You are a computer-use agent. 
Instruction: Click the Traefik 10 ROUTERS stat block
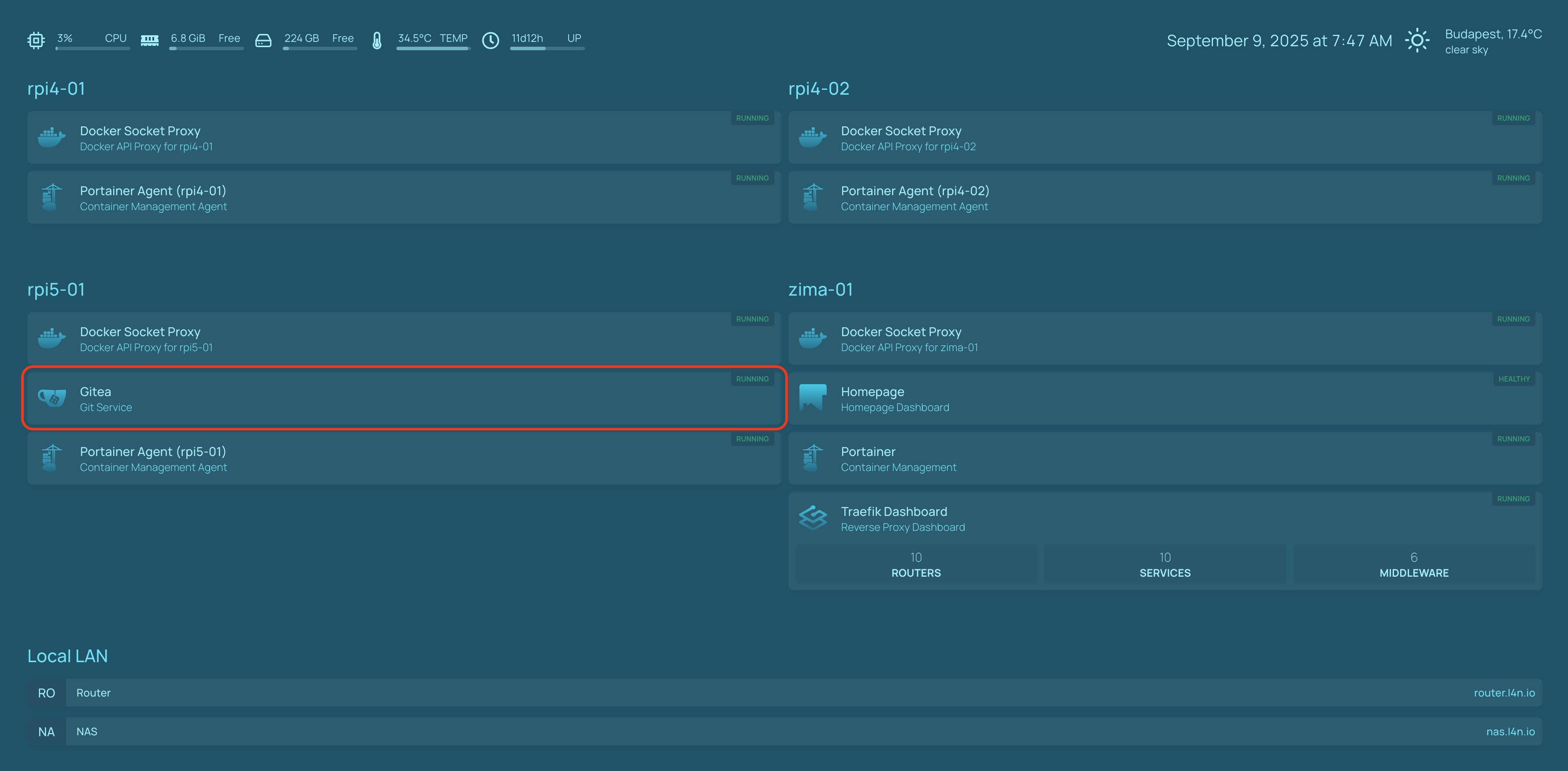pyautogui.click(x=916, y=564)
